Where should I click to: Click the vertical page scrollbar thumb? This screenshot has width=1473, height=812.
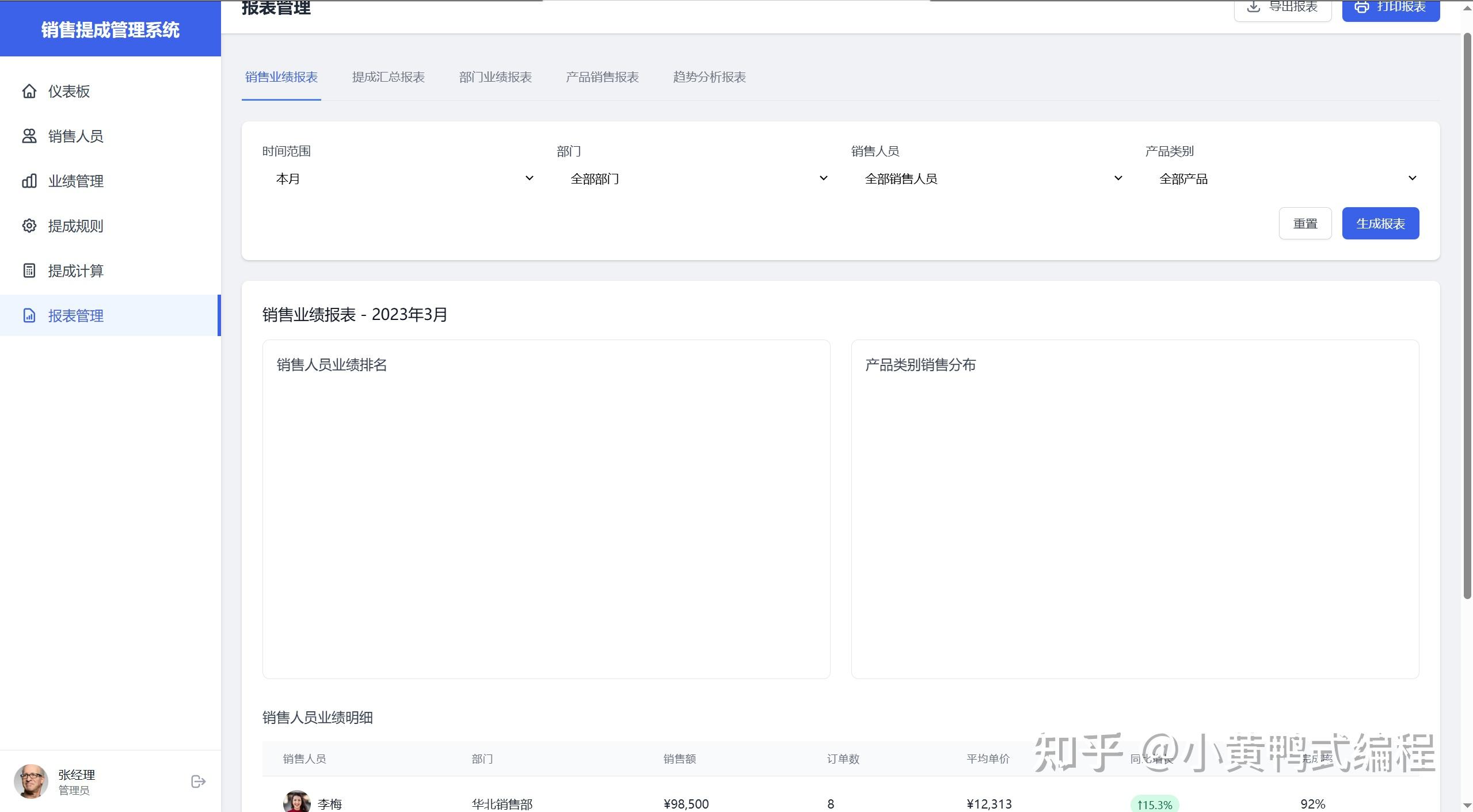click(x=1467, y=317)
